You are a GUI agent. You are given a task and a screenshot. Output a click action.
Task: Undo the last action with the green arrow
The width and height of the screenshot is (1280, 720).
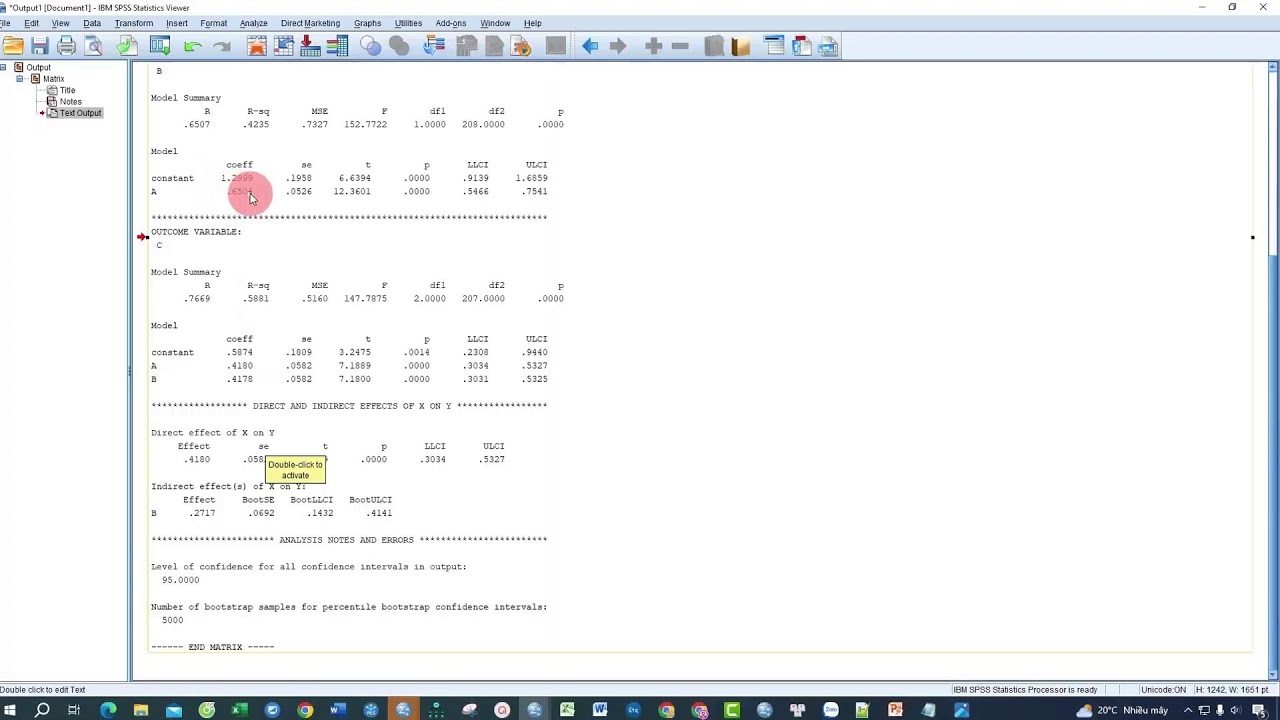click(x=192, y=46)
